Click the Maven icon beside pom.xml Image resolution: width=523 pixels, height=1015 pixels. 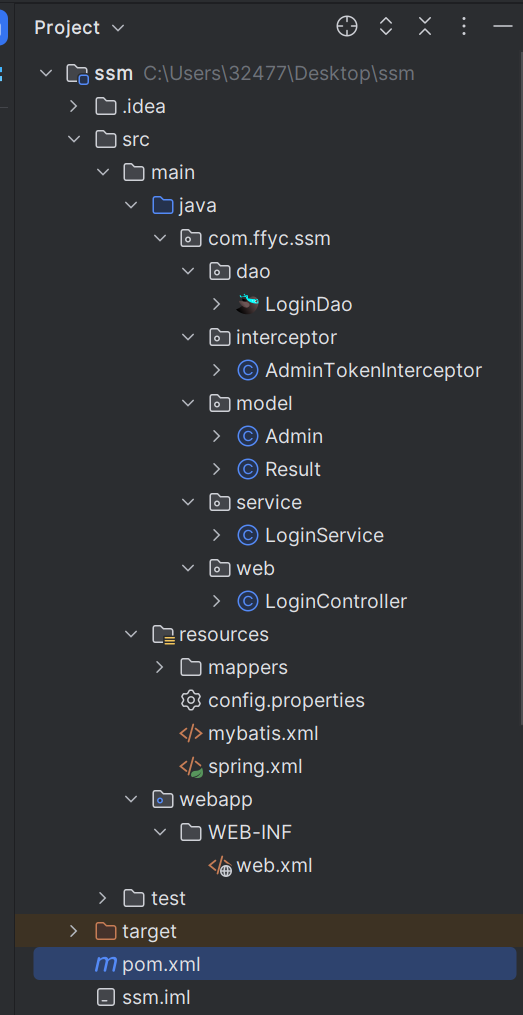[106, 965]
